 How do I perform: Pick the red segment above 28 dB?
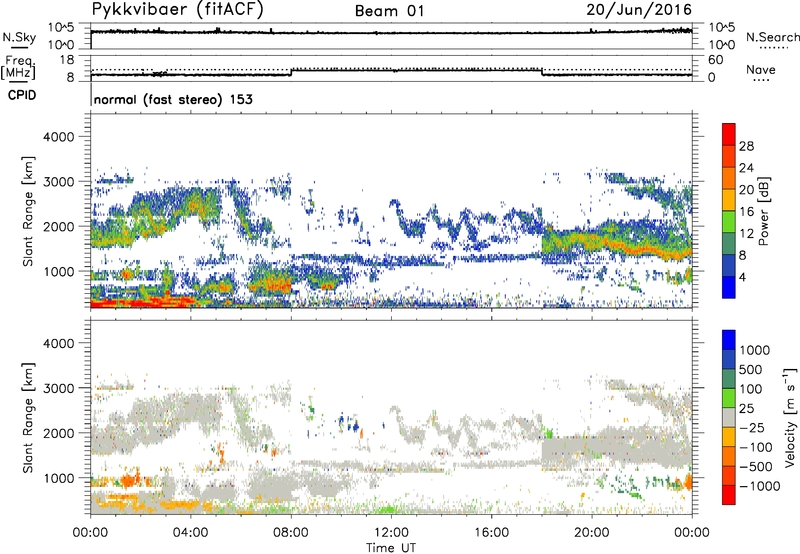pyautogui.click(x=729, y=135)
